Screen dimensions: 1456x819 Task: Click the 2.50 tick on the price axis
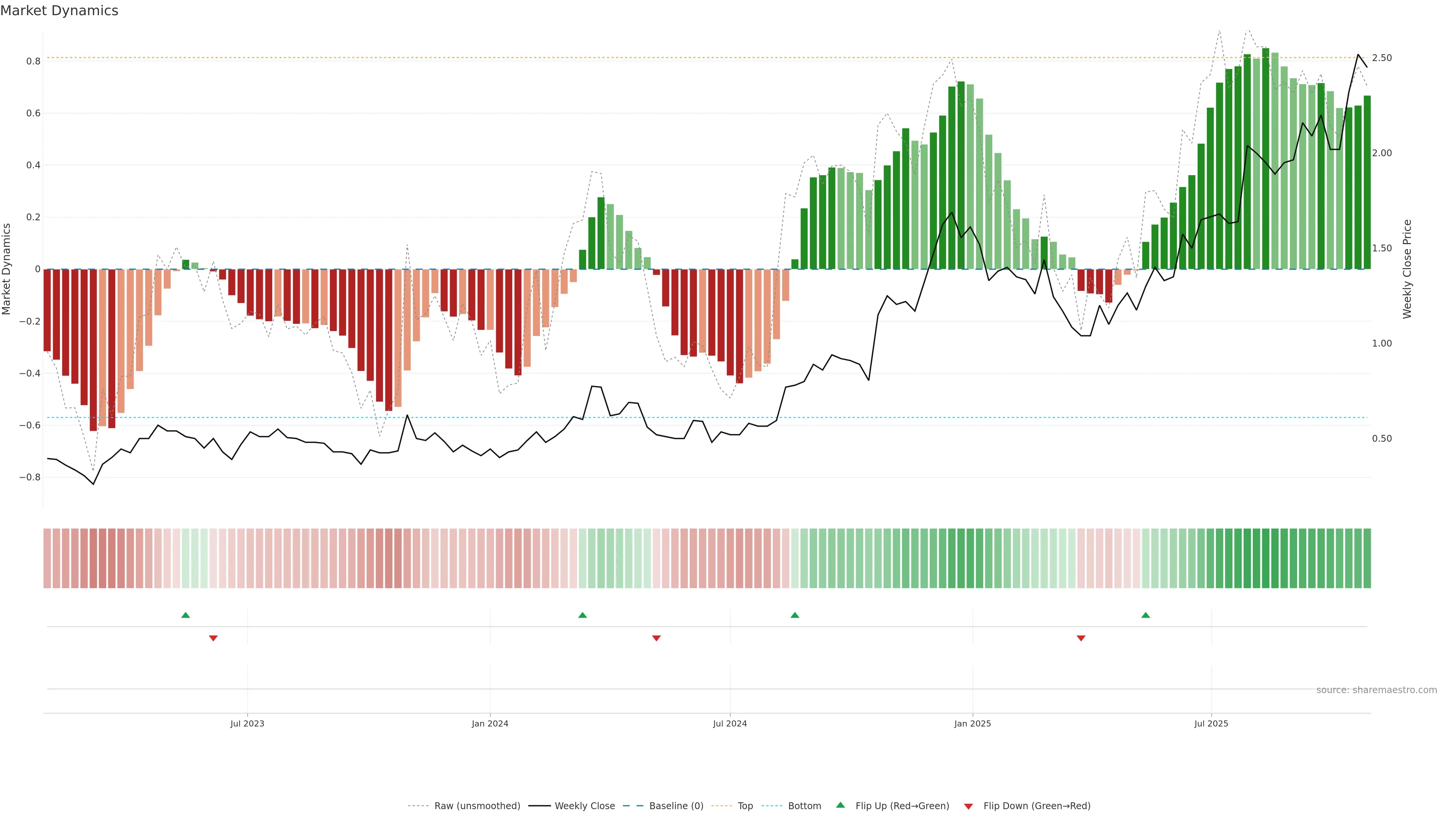(x=1382, y=58)
